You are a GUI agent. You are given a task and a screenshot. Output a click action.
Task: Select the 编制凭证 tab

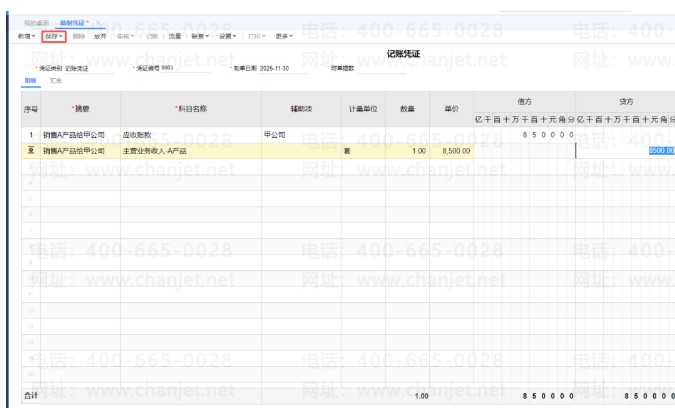tap(72, 23)
